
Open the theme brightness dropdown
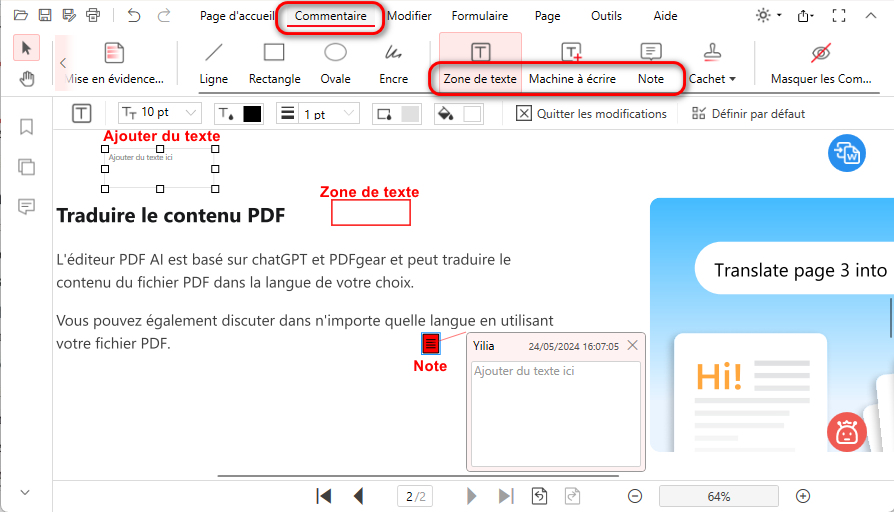coord(769,15)
